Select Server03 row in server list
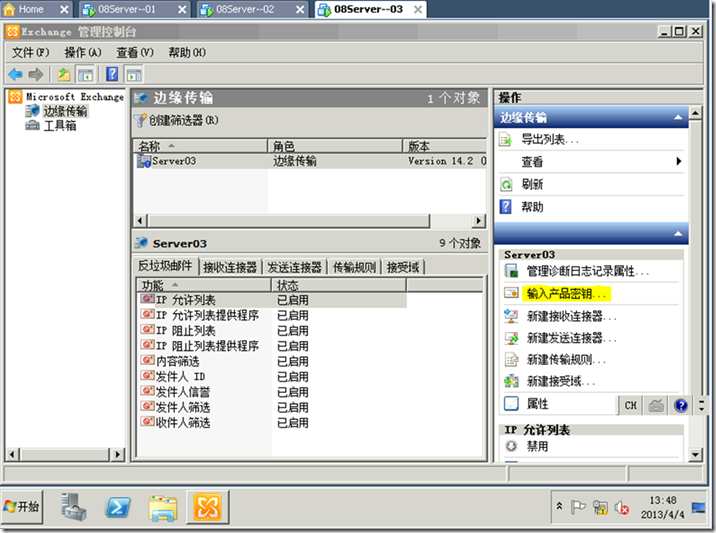The height and width of the screenshot is (533, 716). pos(311,161)
